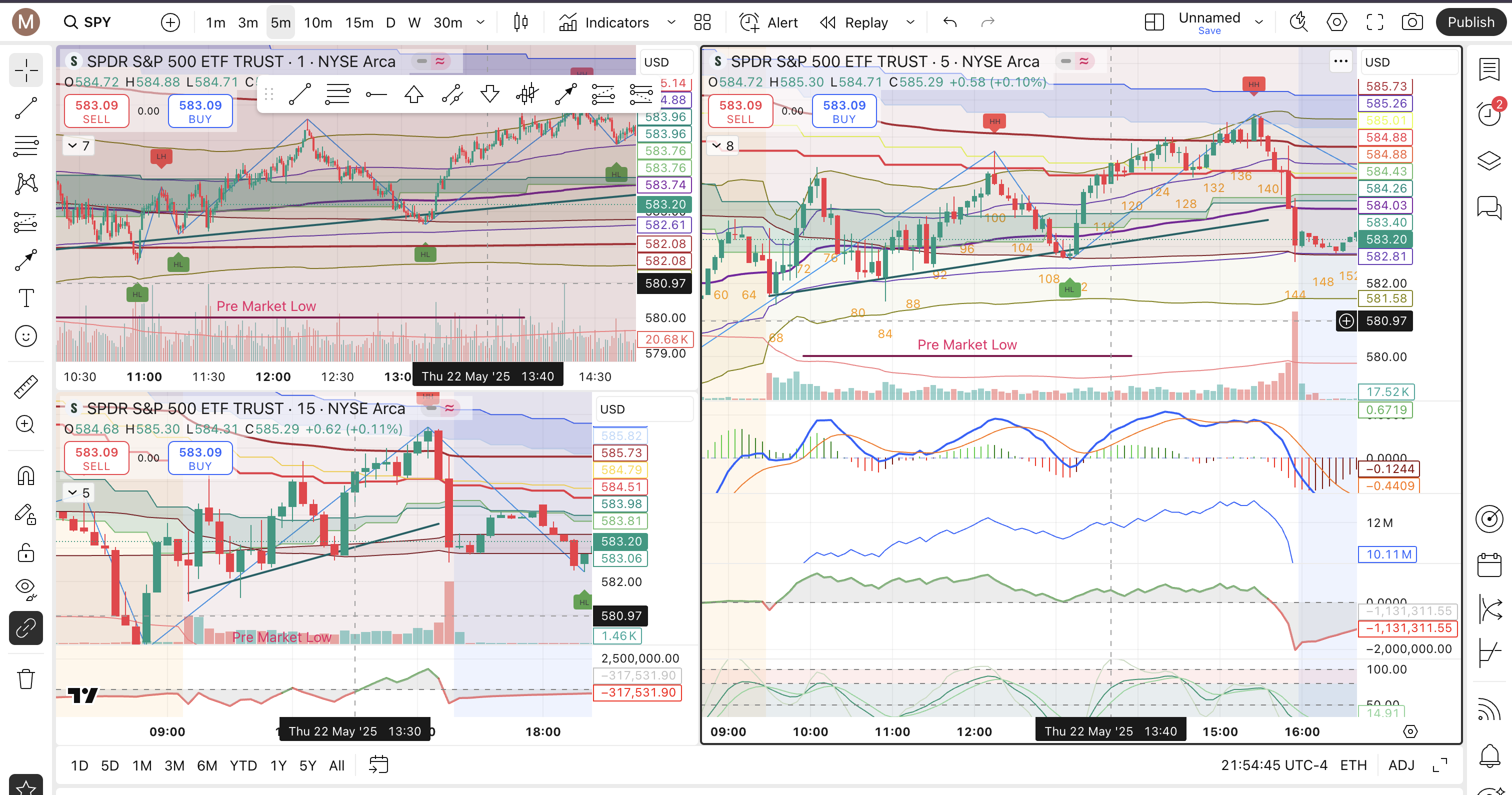This screenshot has height=795, width=1512.
Task: Click 583.09 BUY on 15-minute chart
Action: coord(200,458)
